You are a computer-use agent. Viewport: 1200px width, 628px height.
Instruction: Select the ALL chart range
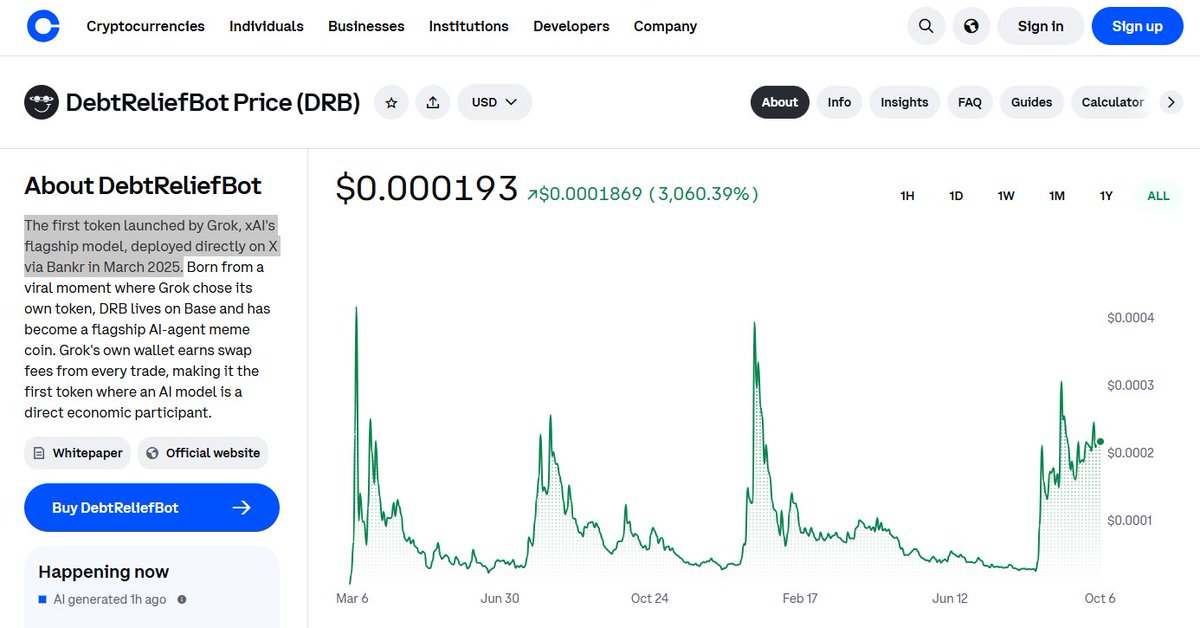tap(1158, 196)
